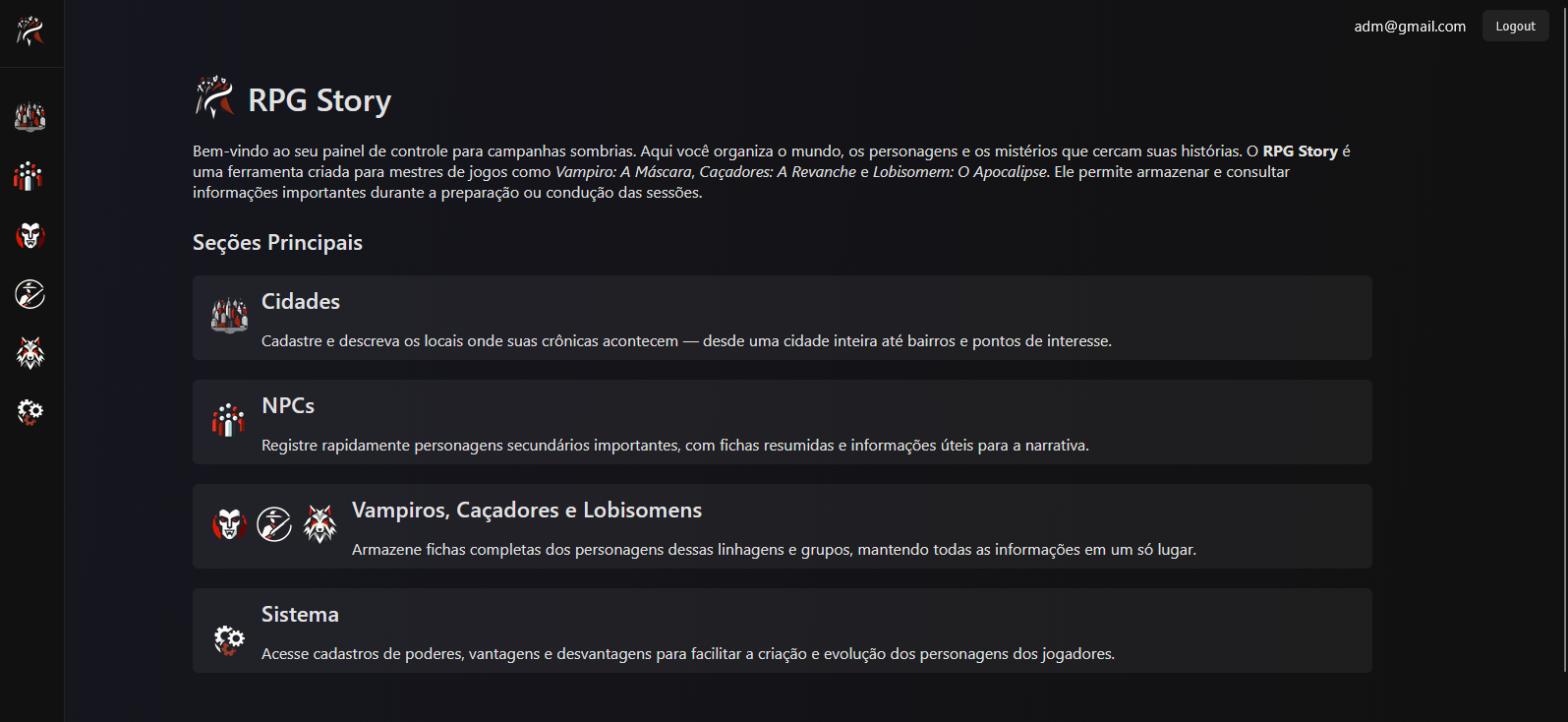Click the Seções Principais heading
The image size is (1568, 722).
pos(277,243)
